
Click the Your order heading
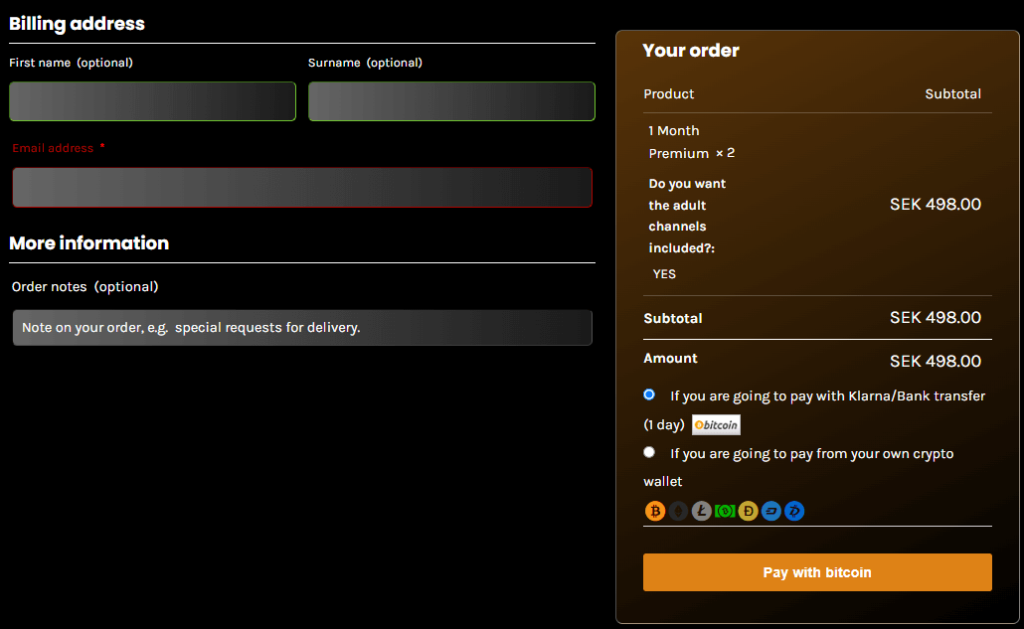click(691, 50)
